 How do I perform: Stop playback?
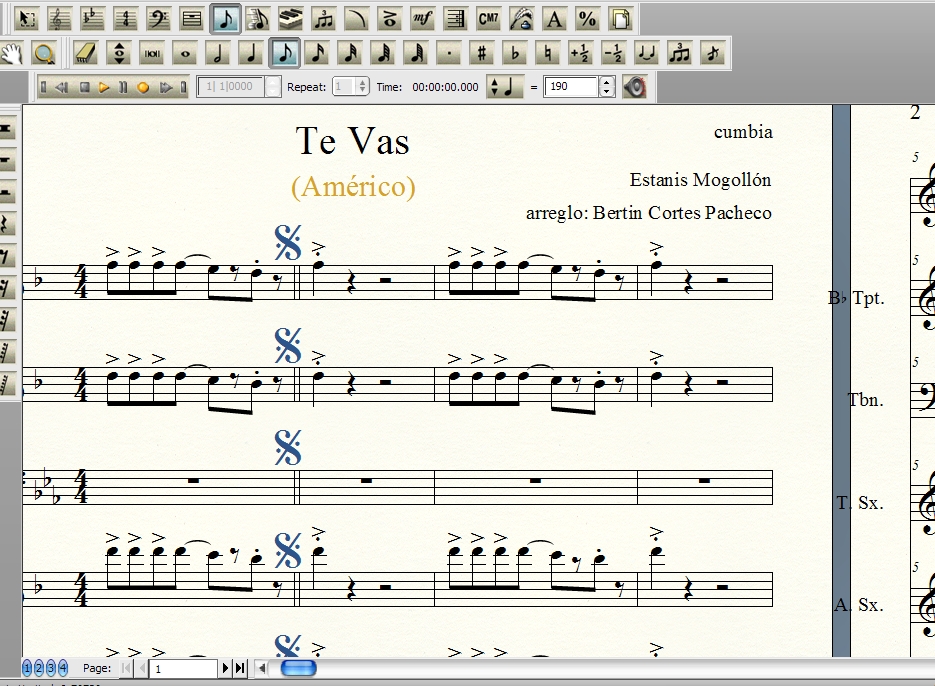point(85,87)
